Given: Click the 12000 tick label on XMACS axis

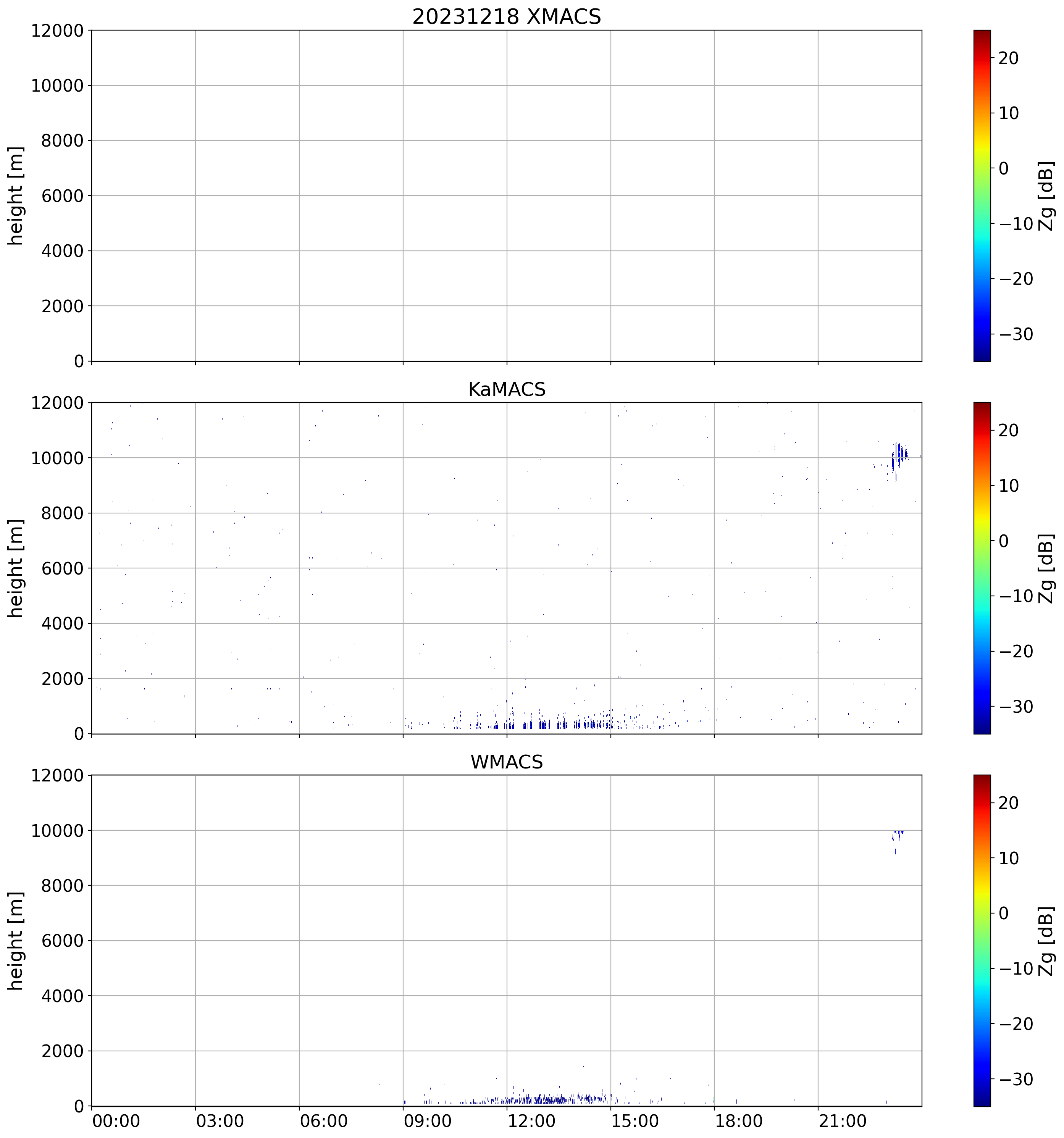Looking at the screenshot, I should click(x=57, y=30).
